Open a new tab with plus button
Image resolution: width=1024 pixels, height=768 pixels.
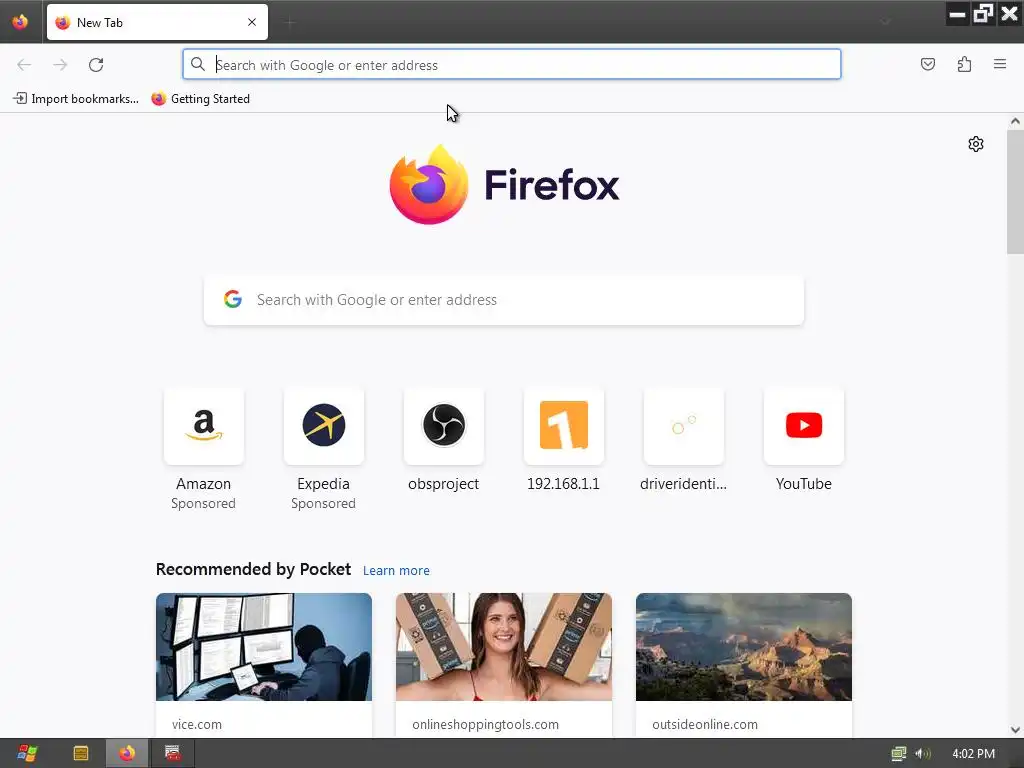tap(290, 23)
